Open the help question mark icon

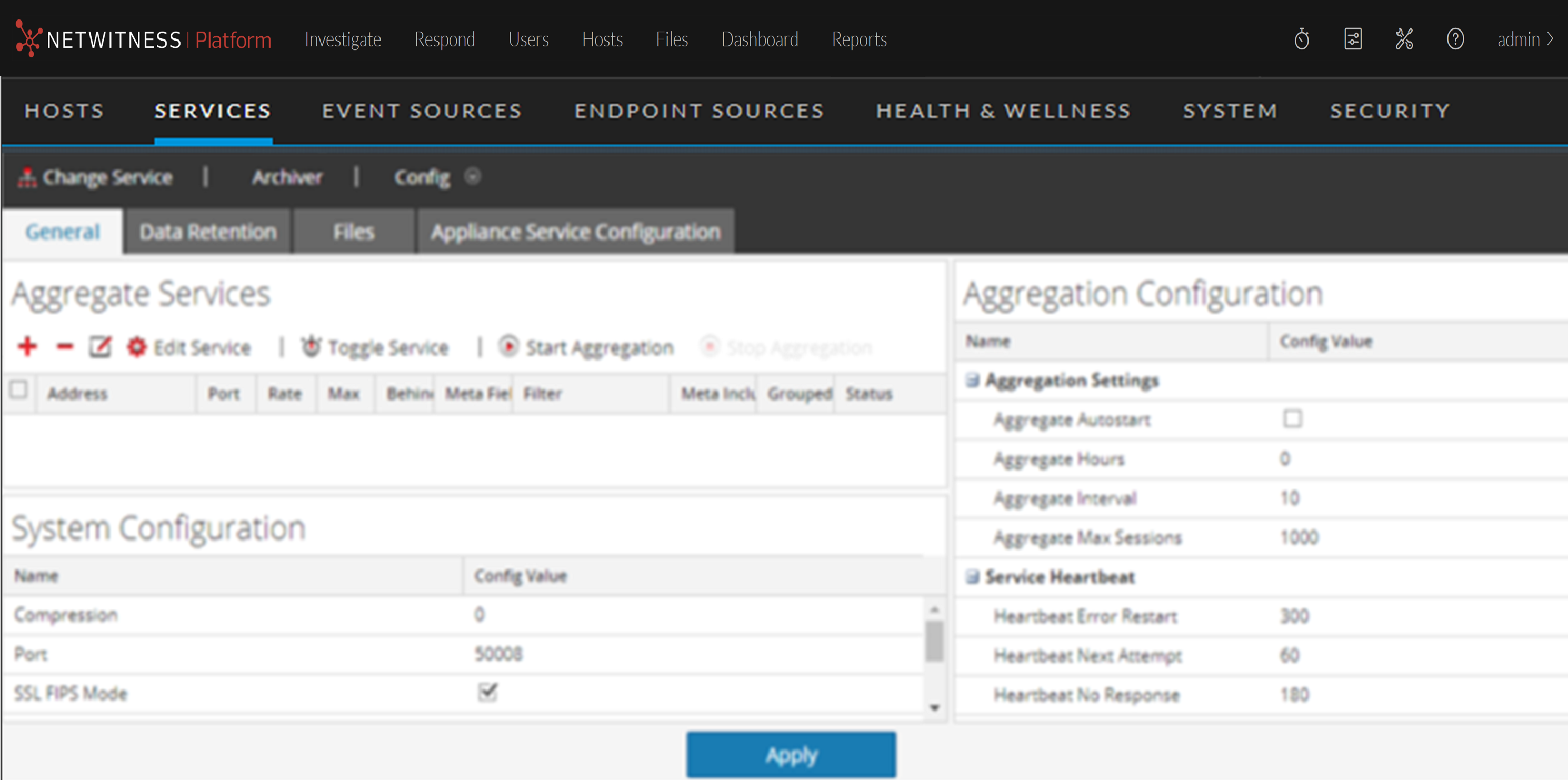(x=1455, y=39)
